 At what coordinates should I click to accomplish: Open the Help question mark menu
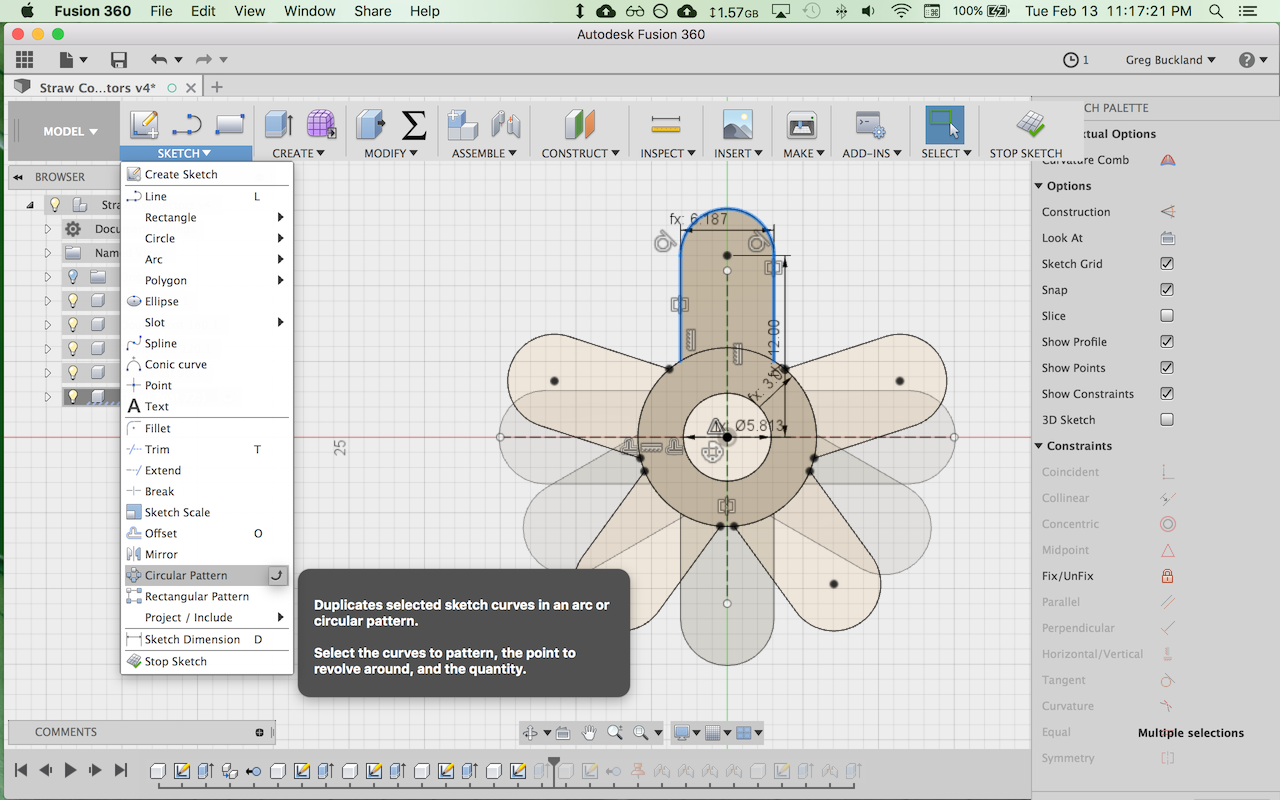coord(1253,60)
